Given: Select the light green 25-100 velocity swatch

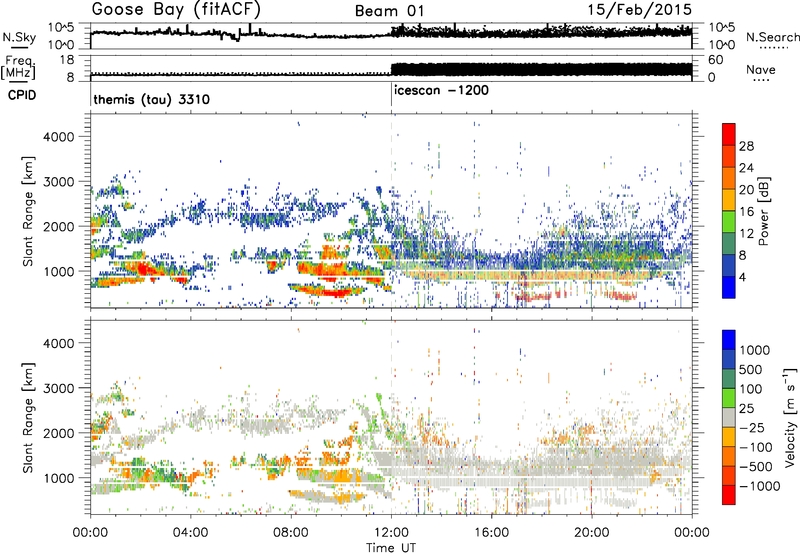Looking at the screenshot, I should click(729, 398).
